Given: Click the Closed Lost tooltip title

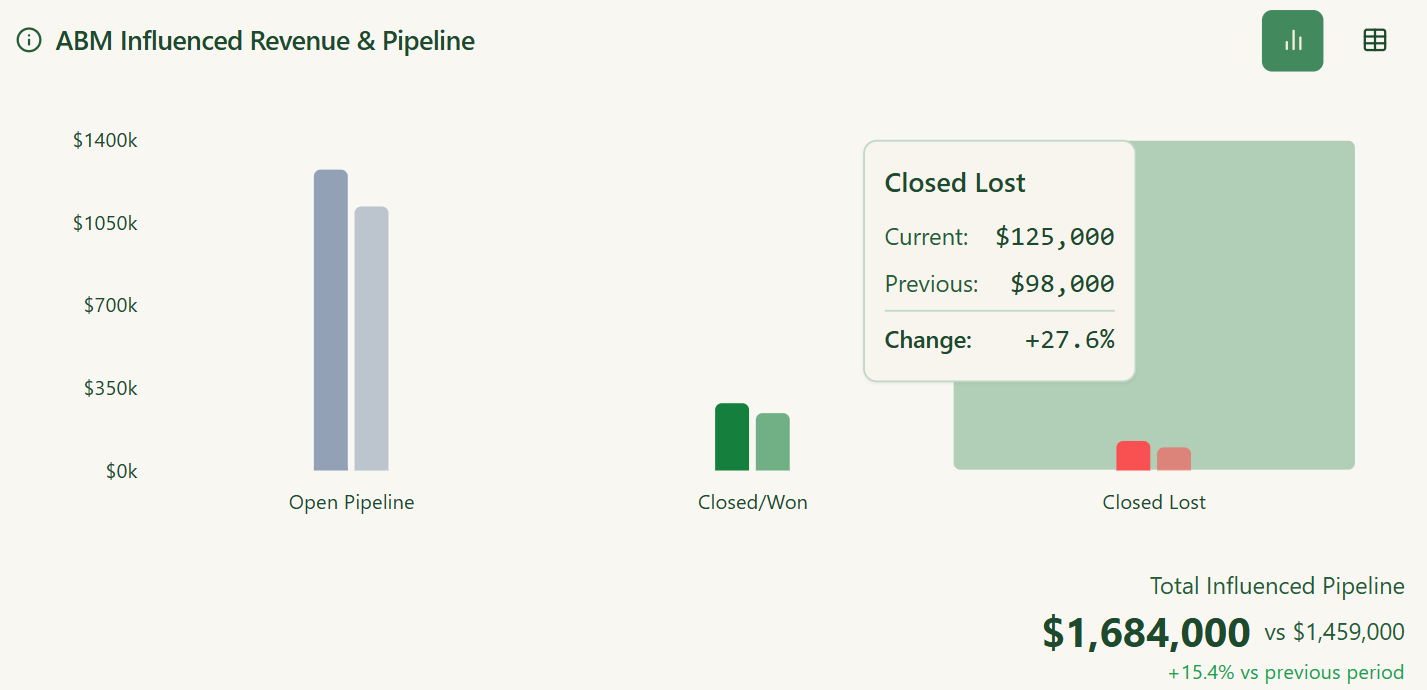Looking at the screenshot, I should [x=954, y=183].
